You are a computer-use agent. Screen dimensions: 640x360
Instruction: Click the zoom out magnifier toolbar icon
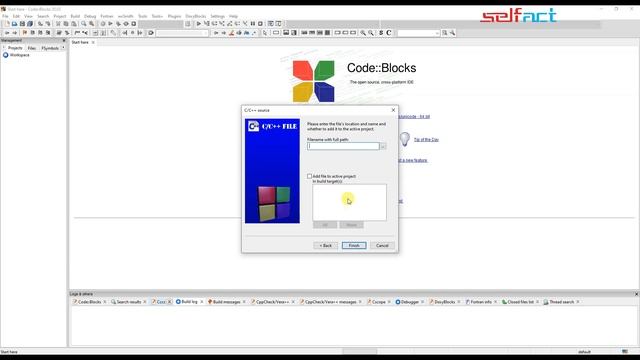pos(371,33)
